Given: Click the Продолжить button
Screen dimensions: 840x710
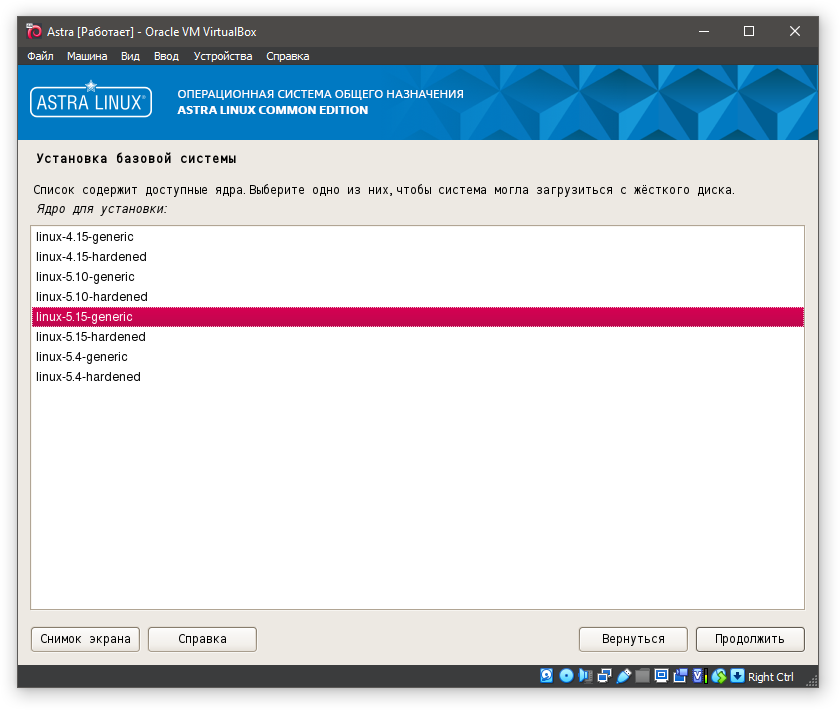Looking at the screenshot, I should click(750, 639).
